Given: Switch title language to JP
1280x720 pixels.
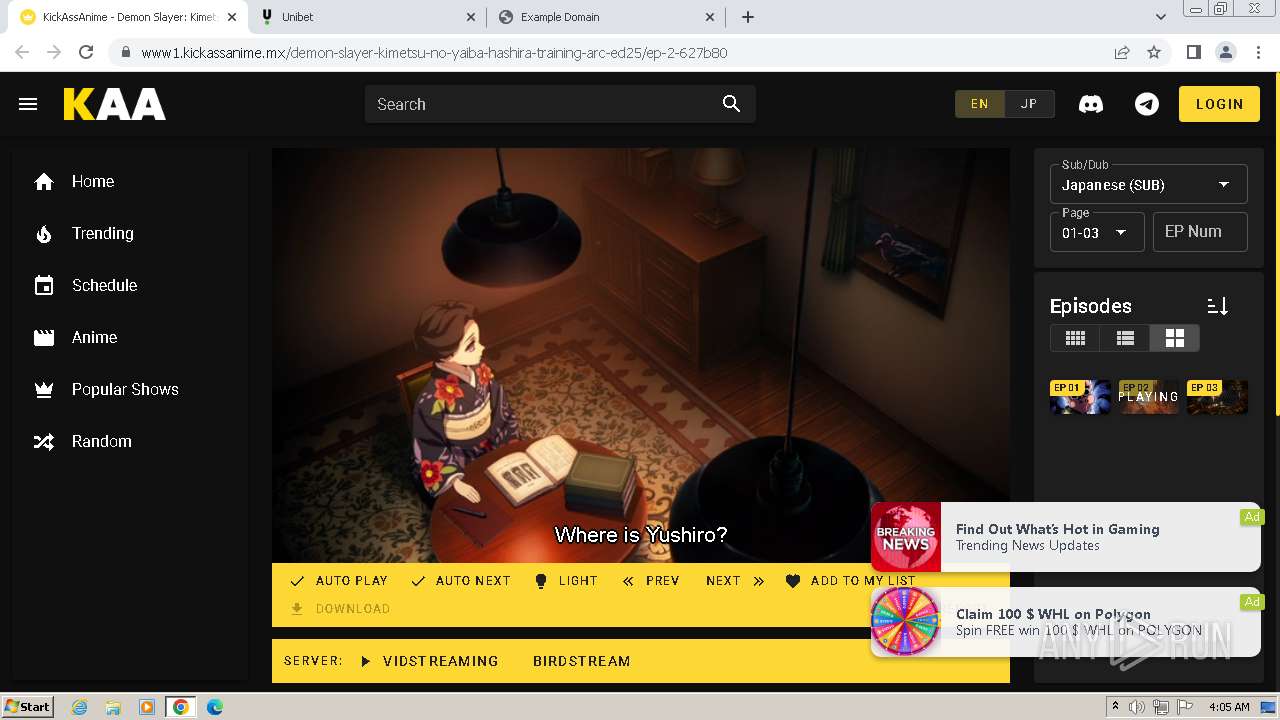Looking at the screenshot, I should pyautogui.click(x=1029, y=104).
